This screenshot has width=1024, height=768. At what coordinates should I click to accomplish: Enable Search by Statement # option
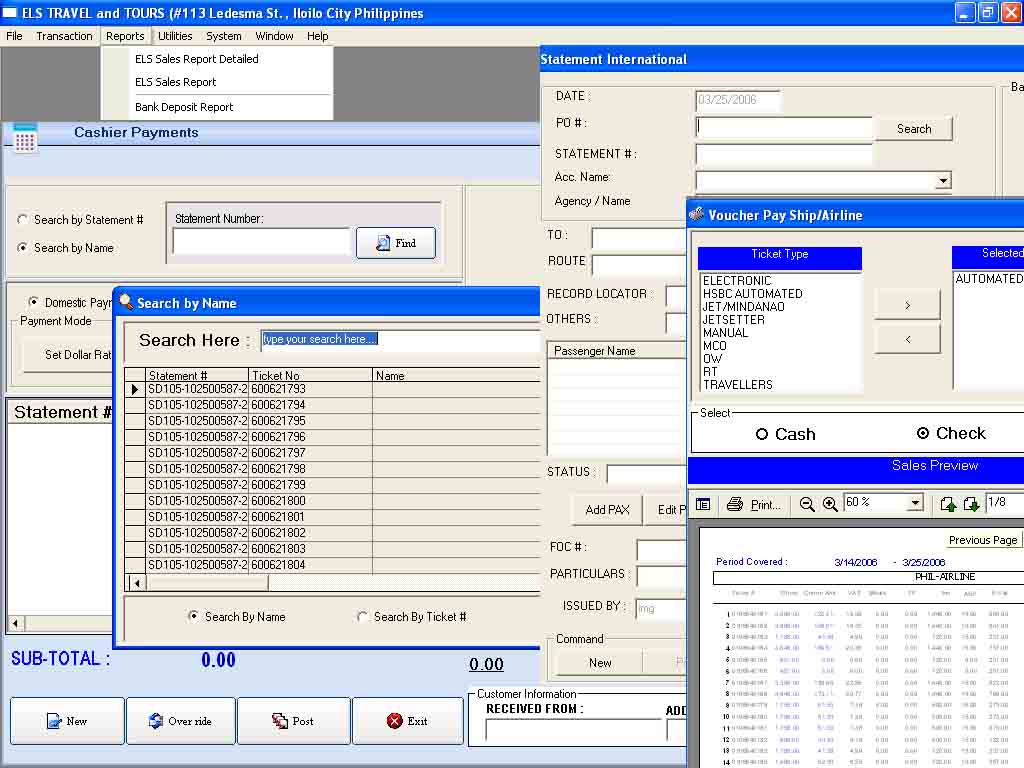coord(21,220)
